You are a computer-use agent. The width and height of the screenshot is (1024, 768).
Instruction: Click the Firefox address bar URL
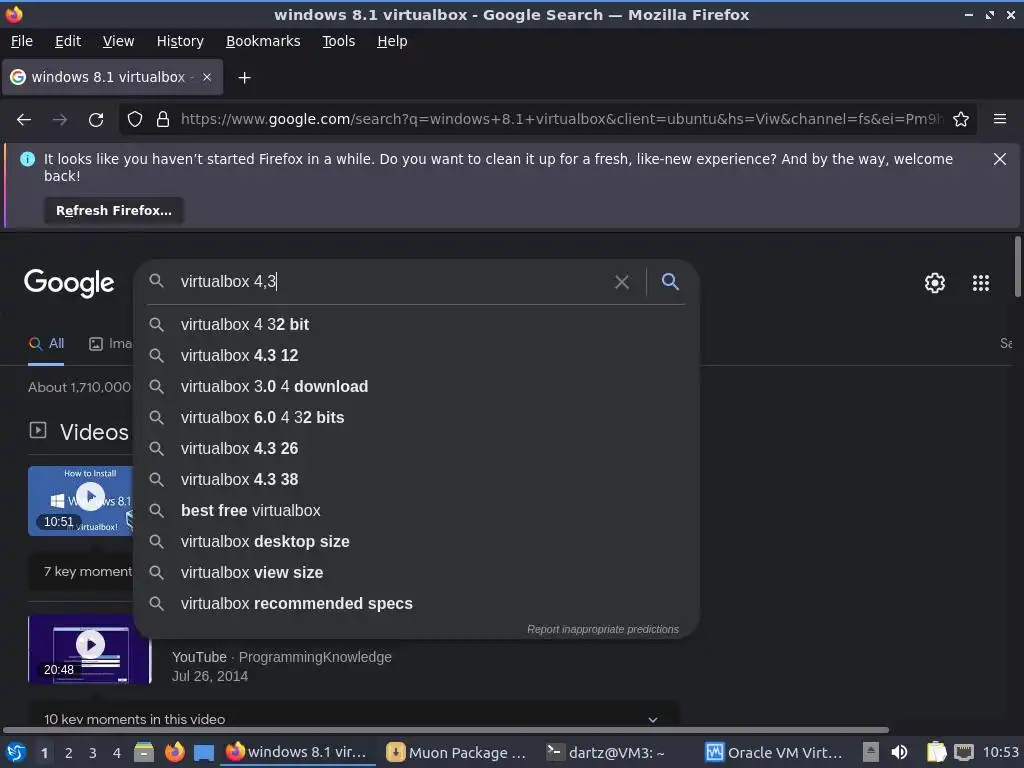click(562, 120)
